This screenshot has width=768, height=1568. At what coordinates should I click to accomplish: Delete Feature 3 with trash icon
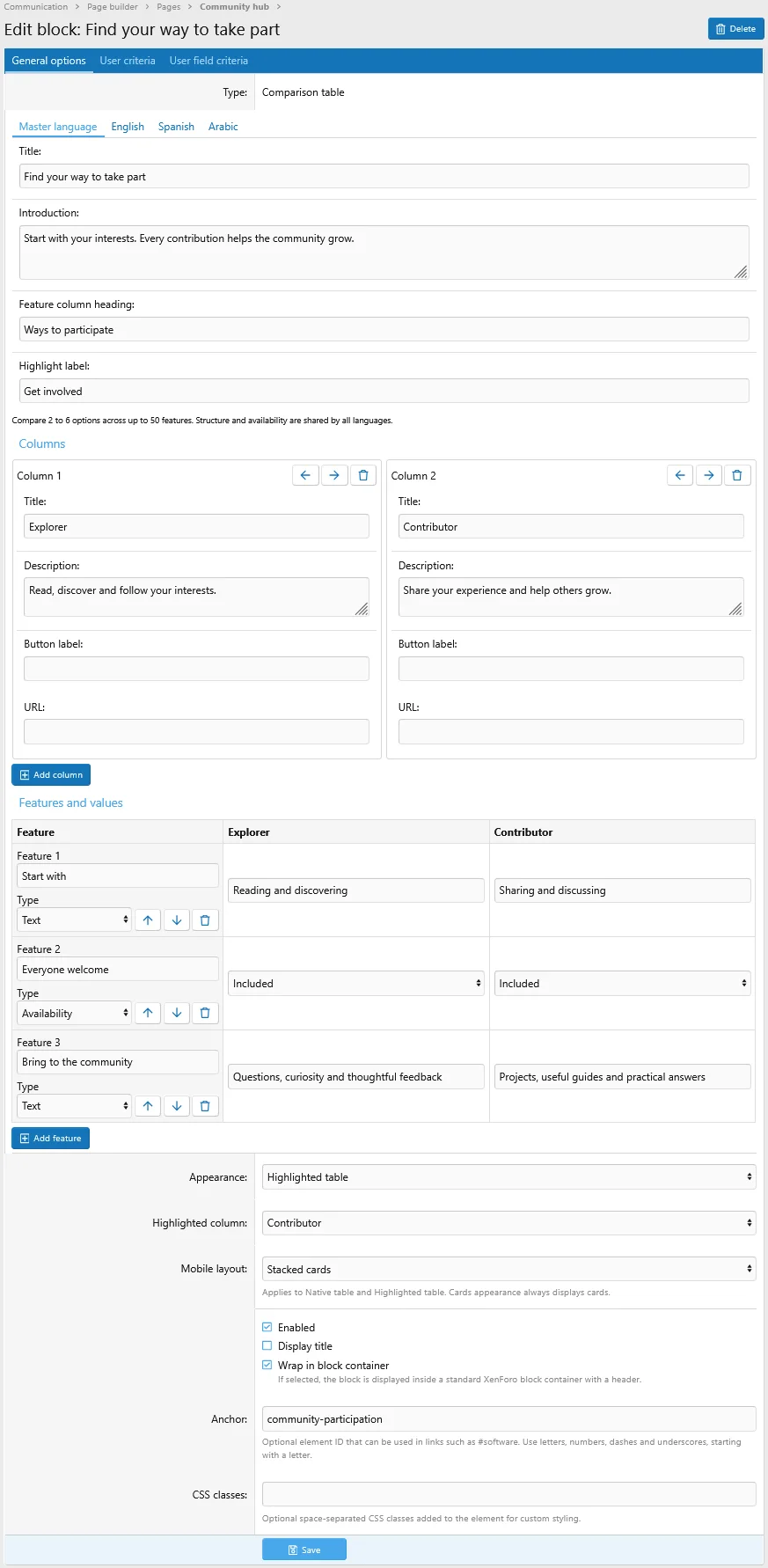pos(205,1106)
